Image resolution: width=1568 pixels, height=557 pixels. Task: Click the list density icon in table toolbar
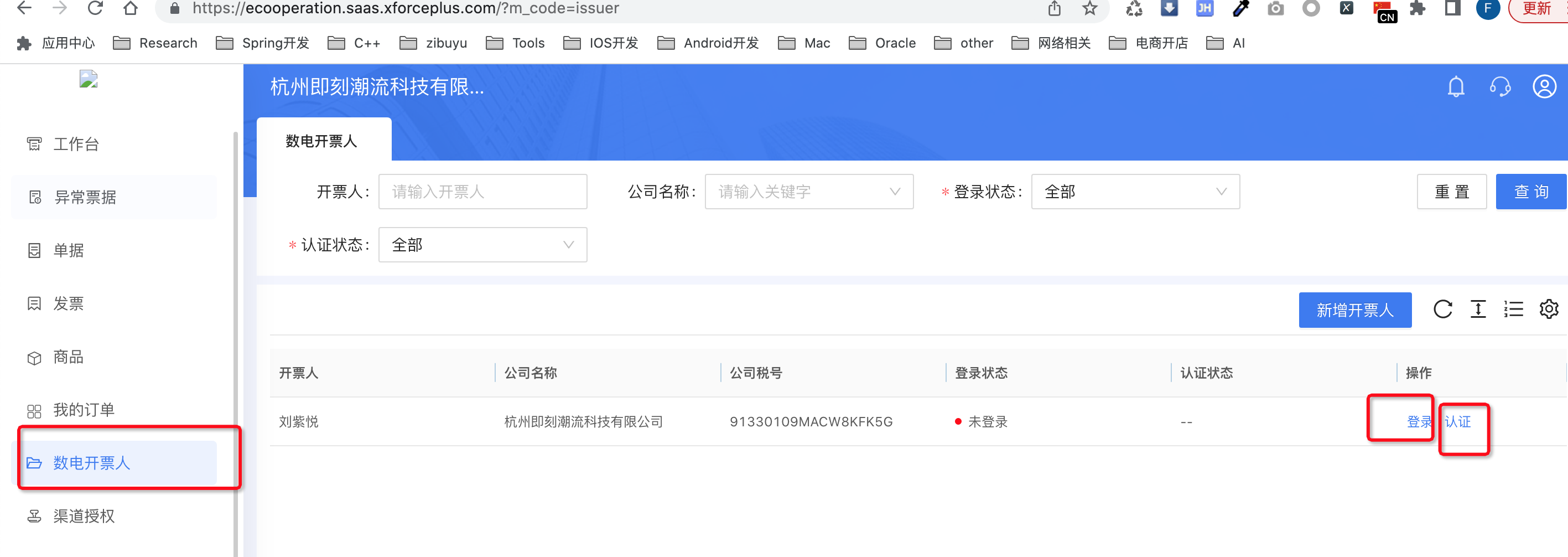point(1513,310)
